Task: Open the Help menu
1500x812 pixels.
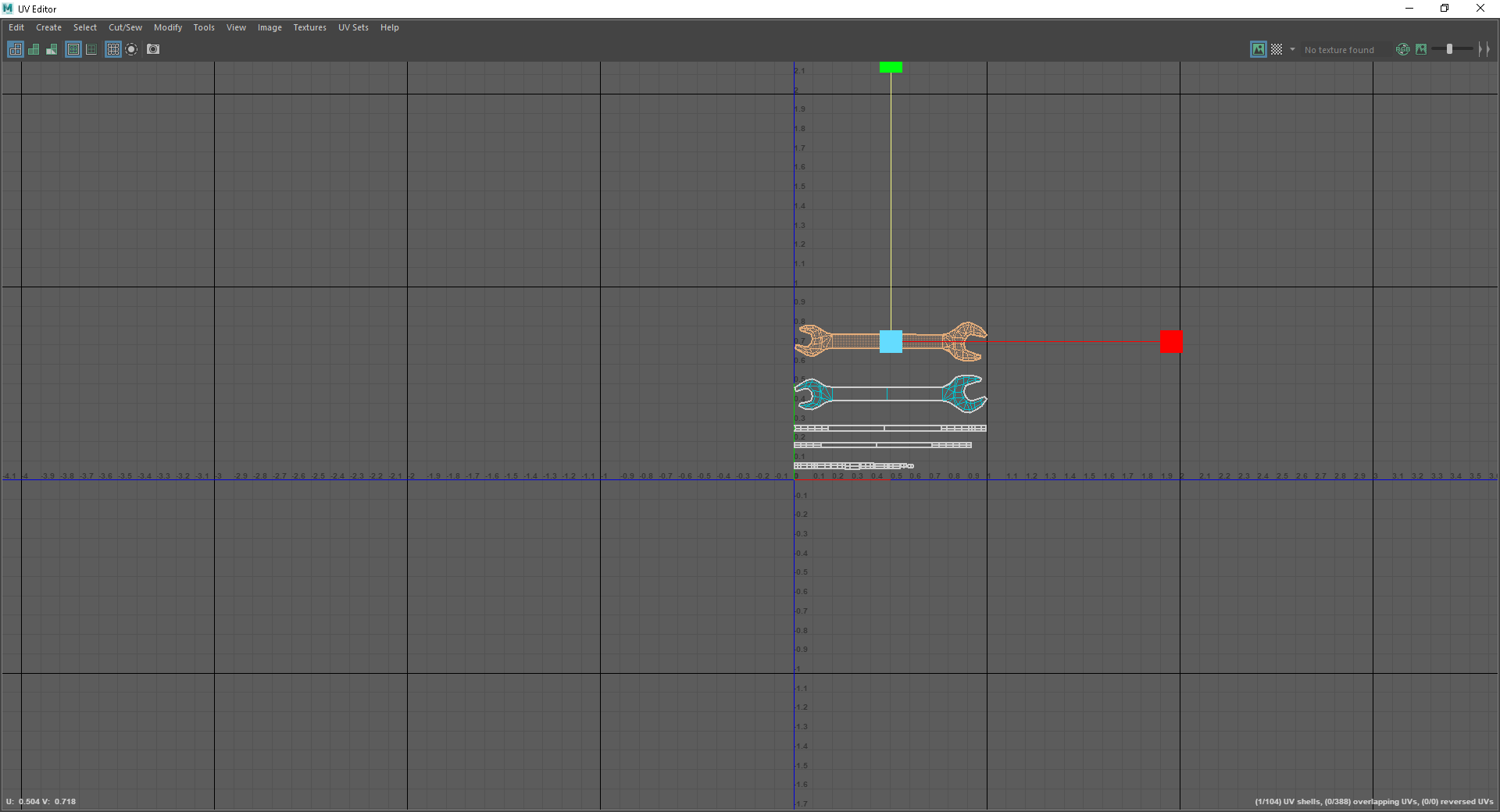Action: [390, 27]
